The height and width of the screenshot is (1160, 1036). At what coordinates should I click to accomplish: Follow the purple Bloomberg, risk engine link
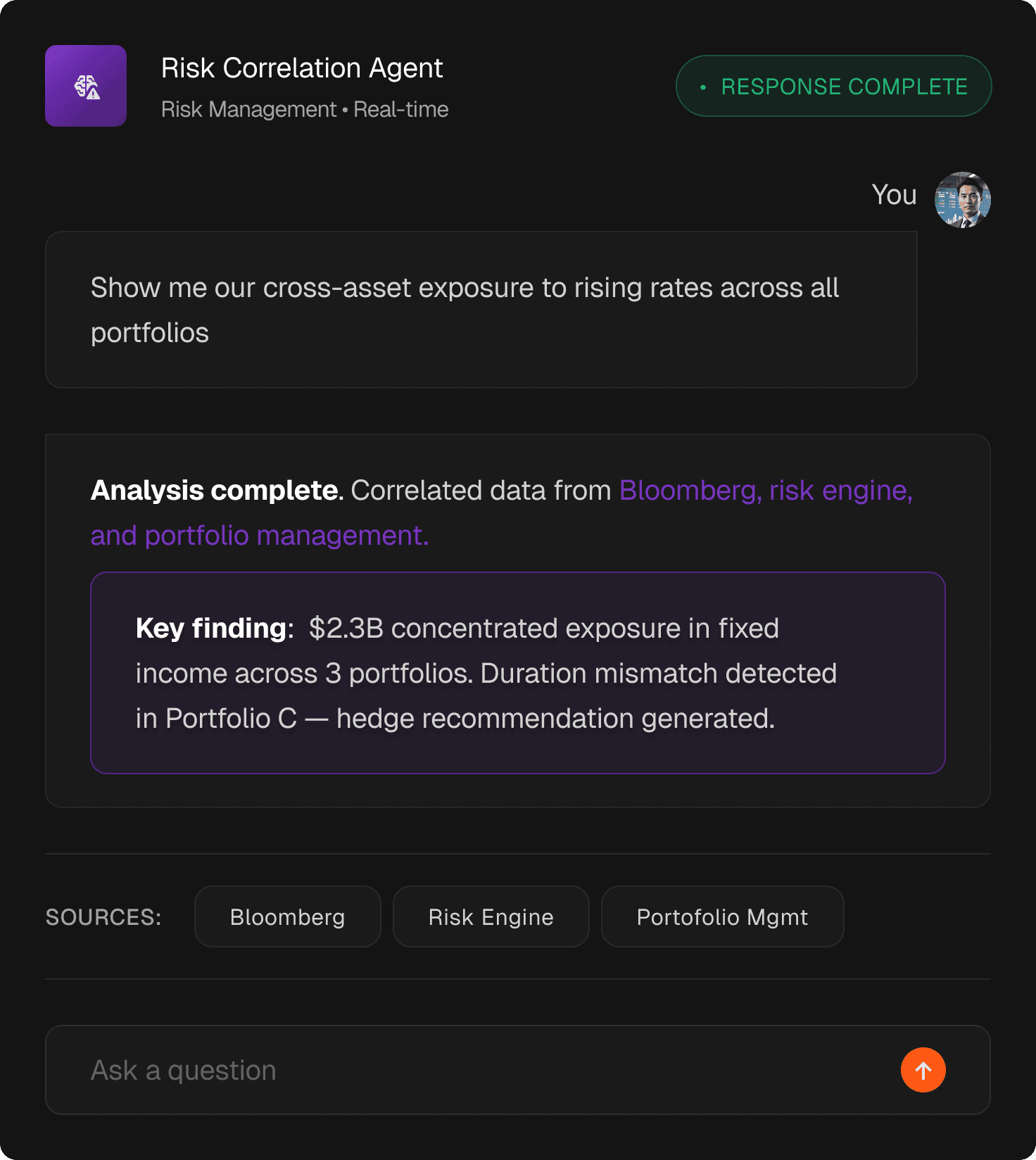(x=765, y=491)
